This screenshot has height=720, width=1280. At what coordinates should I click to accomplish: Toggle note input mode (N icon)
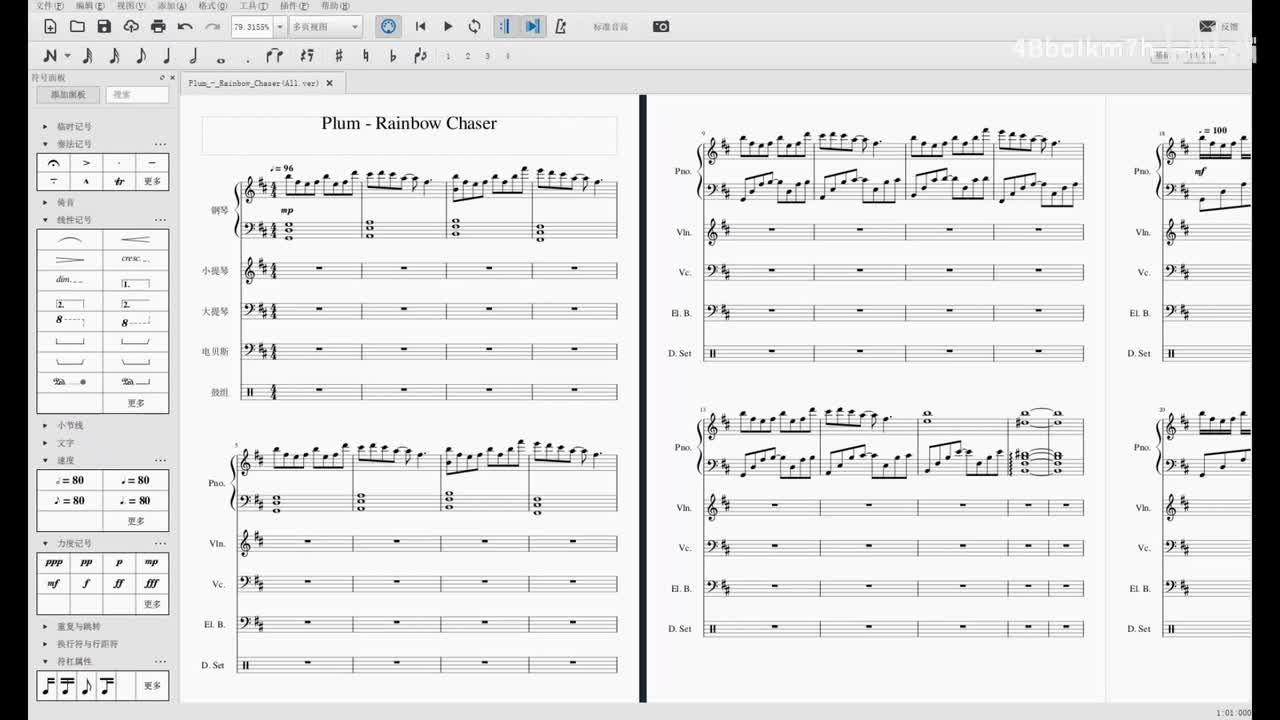(x=51, y=56)
